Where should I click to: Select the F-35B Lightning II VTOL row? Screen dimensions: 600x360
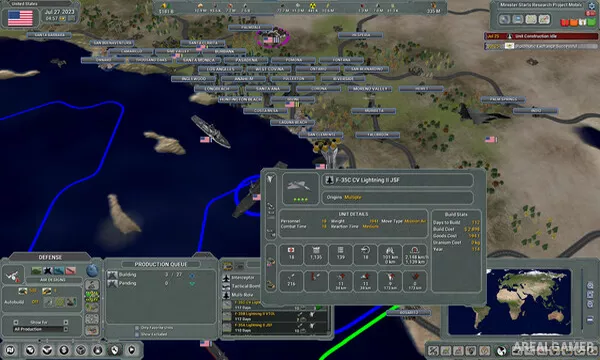(x=275, y=316)
